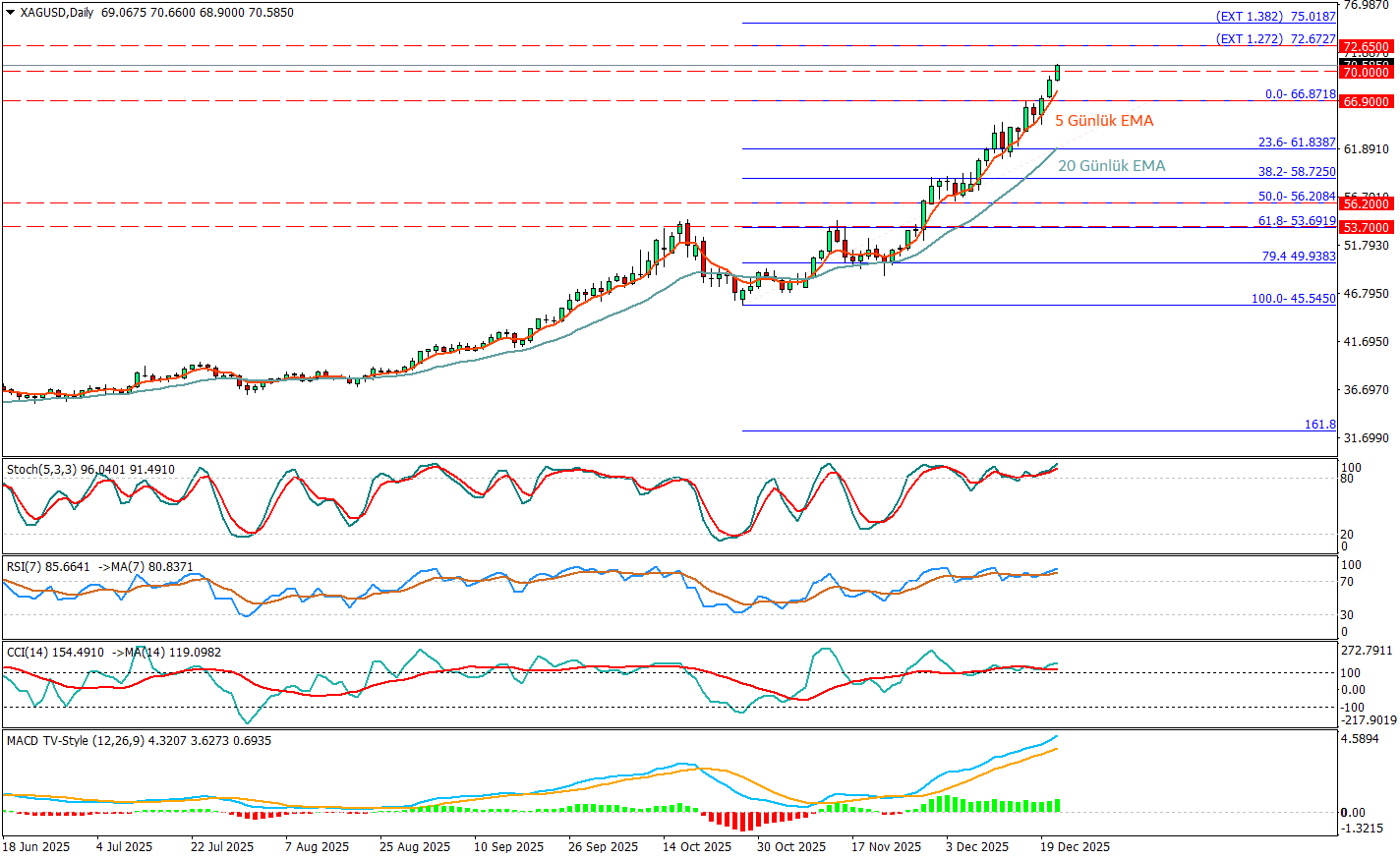Click the EXT 1.382 extension label

[1275, 17]
